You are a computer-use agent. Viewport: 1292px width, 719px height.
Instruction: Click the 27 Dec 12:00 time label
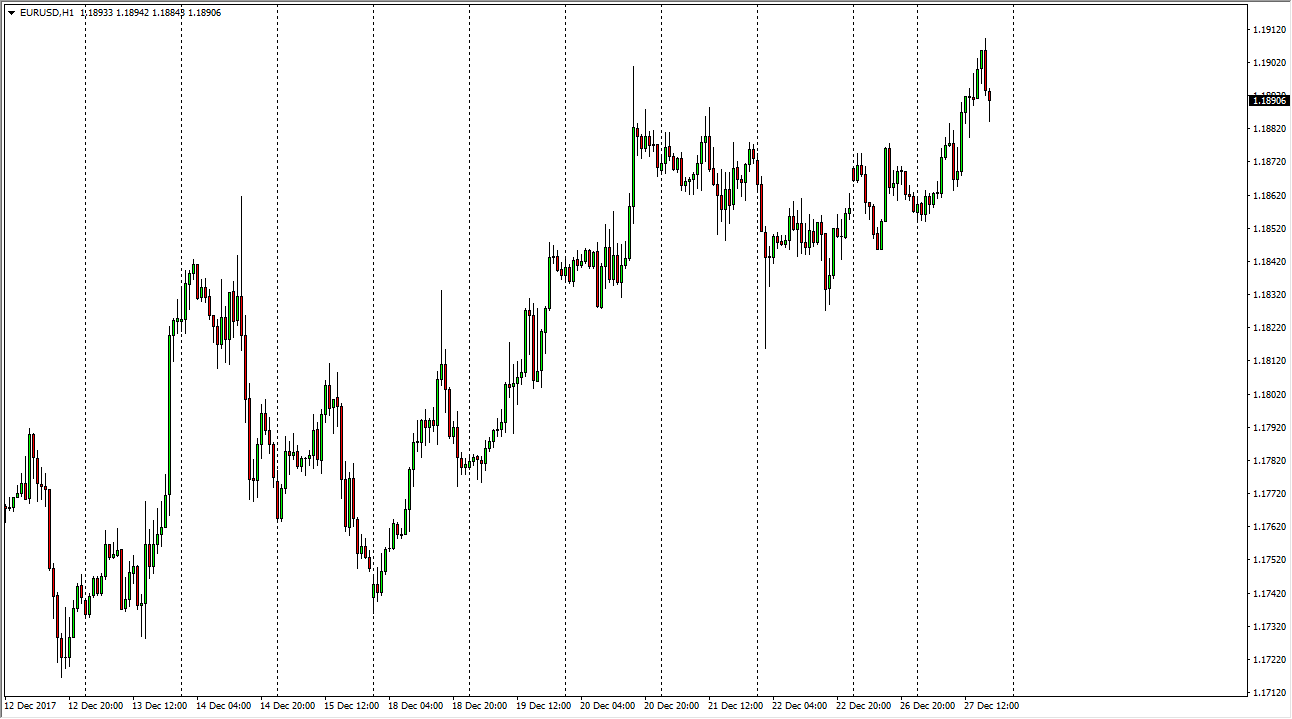[x=991, y=706]
